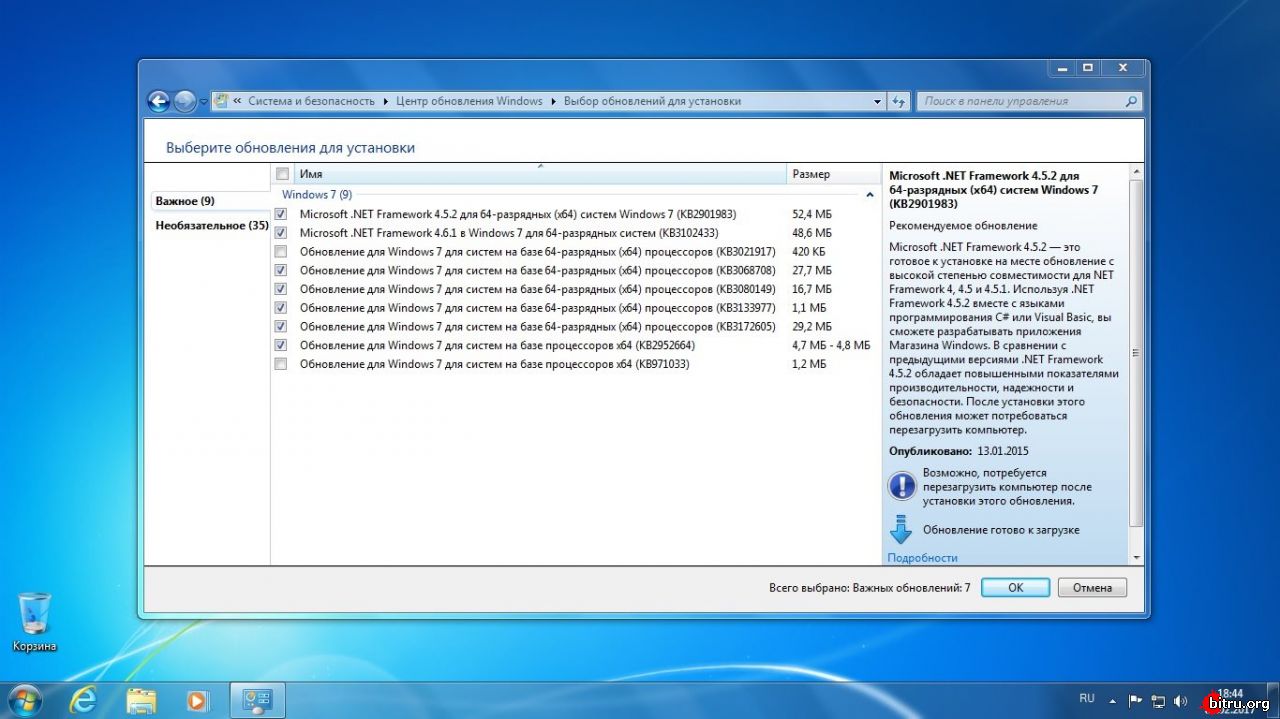Click the "Отмена" button
The image size is (1280, 719).
pyautogui.click(x=1092, y=587)
